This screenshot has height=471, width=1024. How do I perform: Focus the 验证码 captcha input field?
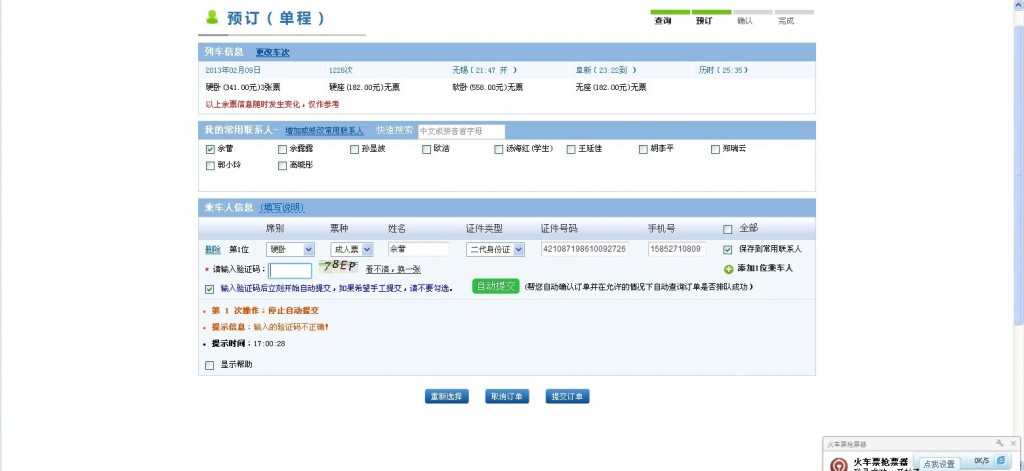291,270
